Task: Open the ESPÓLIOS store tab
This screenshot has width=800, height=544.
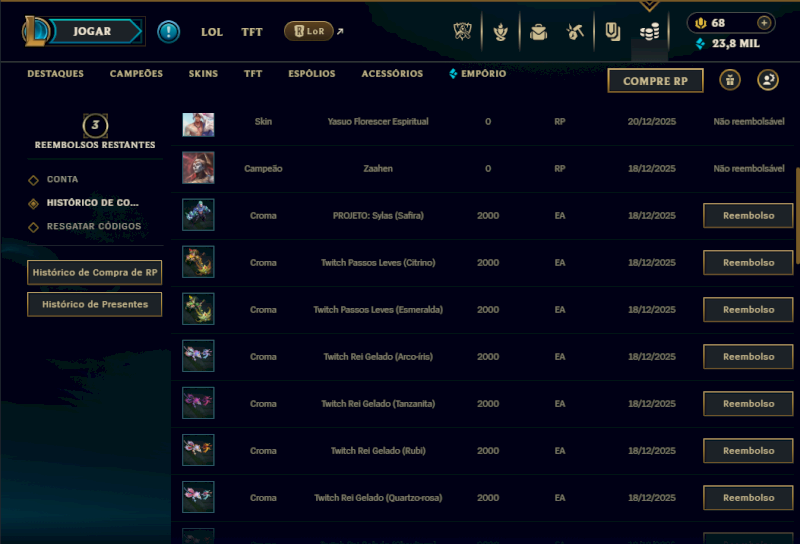Action: (312, 73)
